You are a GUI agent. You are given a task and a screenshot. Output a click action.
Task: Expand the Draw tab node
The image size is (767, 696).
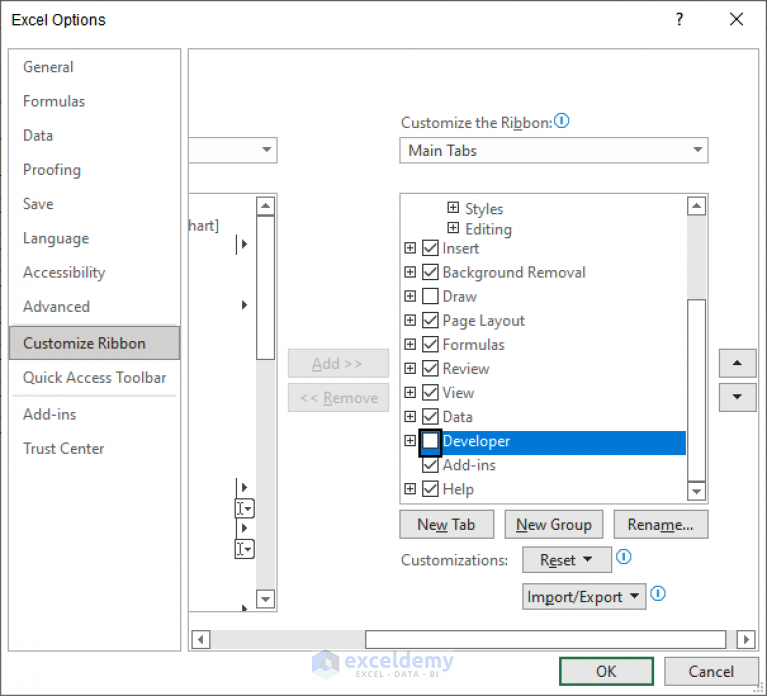point(410,296)
